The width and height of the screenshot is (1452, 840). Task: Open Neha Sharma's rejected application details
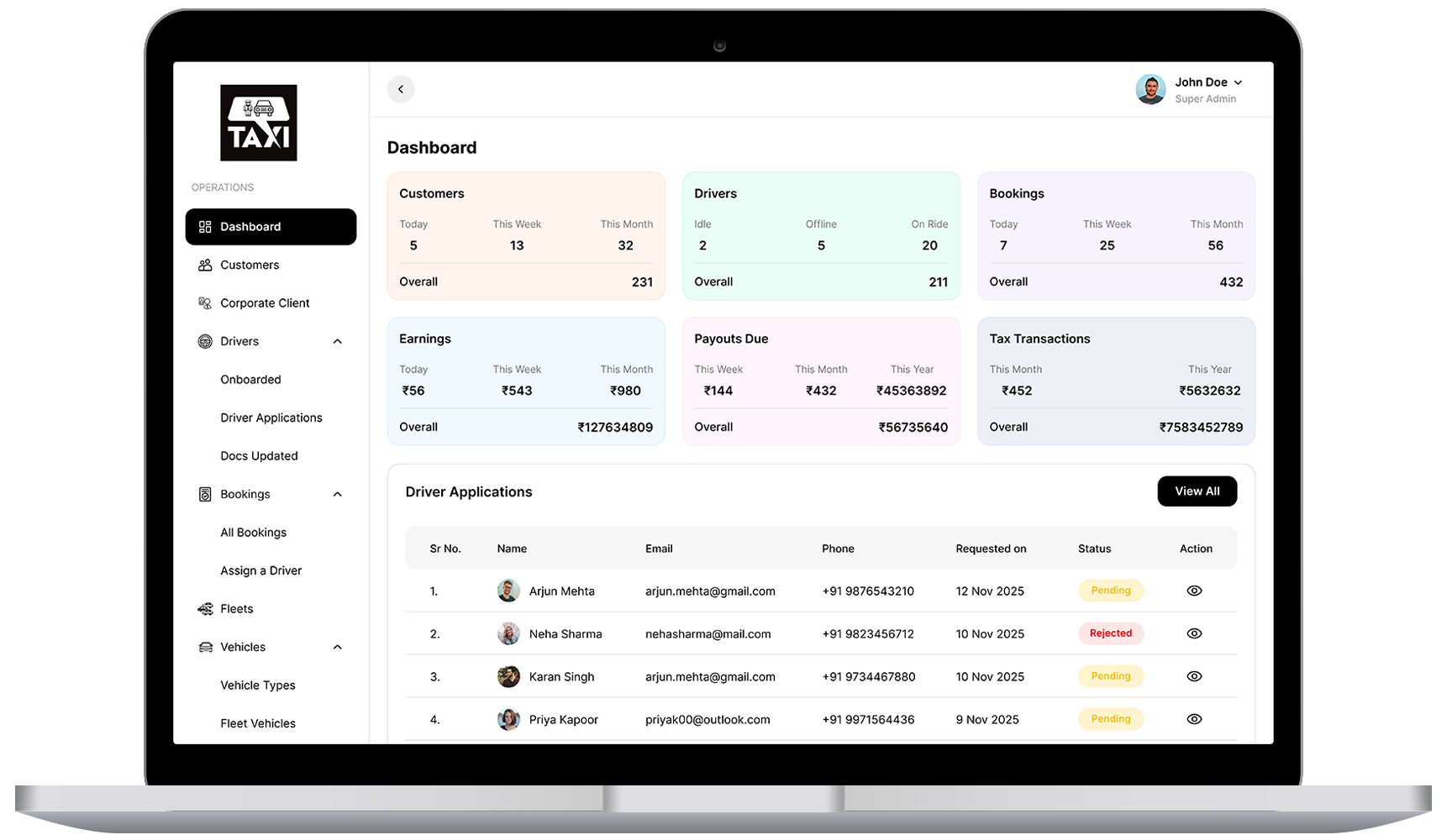1195,633
